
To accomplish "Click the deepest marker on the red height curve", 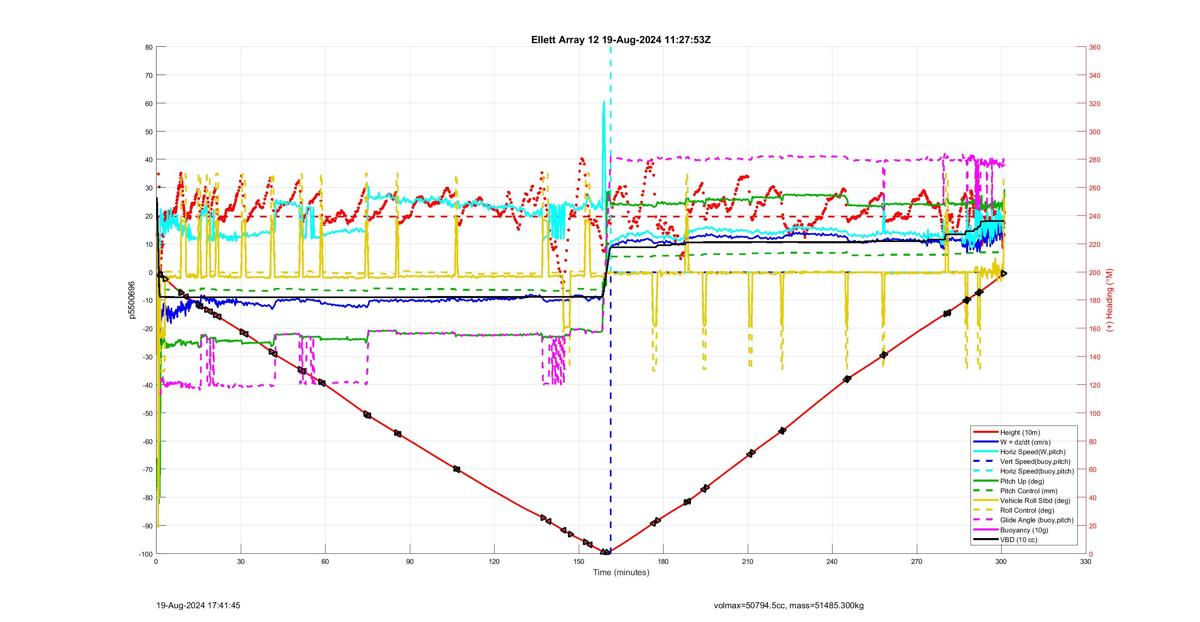I will pyautogui.click(x=606, y=552).
